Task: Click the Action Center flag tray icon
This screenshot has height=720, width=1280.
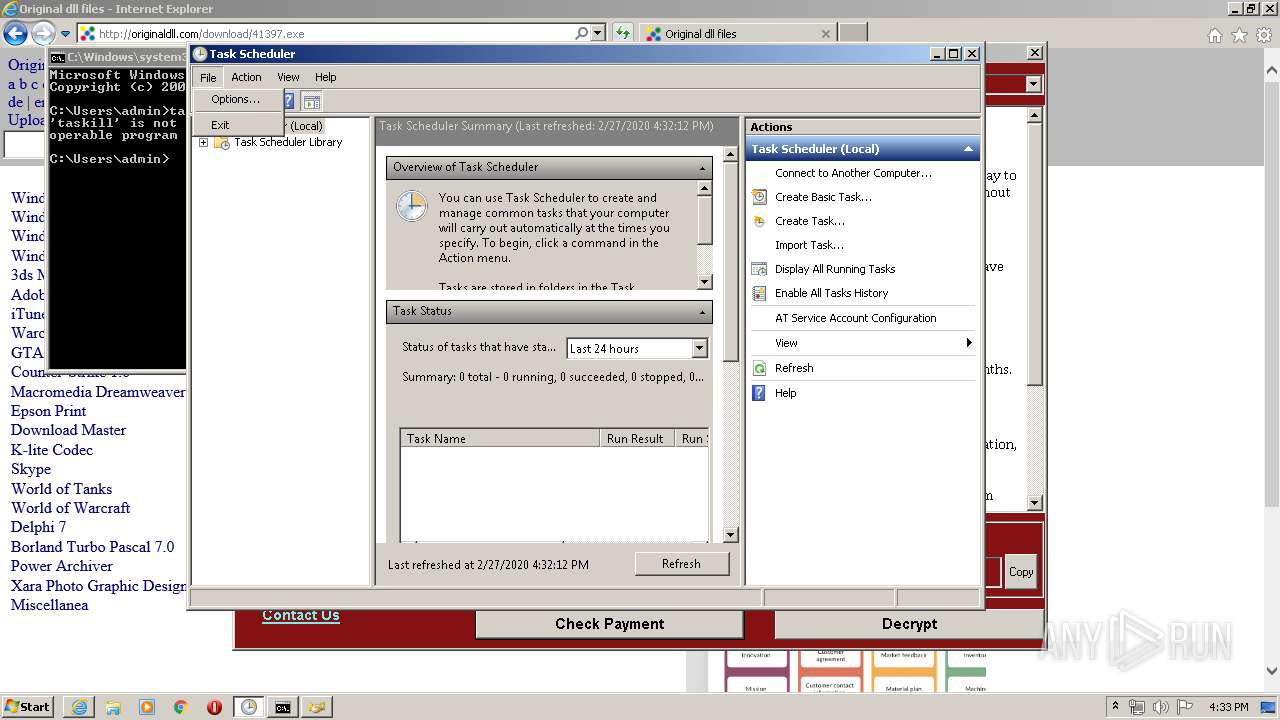Action: click(x=1186, y=707)
